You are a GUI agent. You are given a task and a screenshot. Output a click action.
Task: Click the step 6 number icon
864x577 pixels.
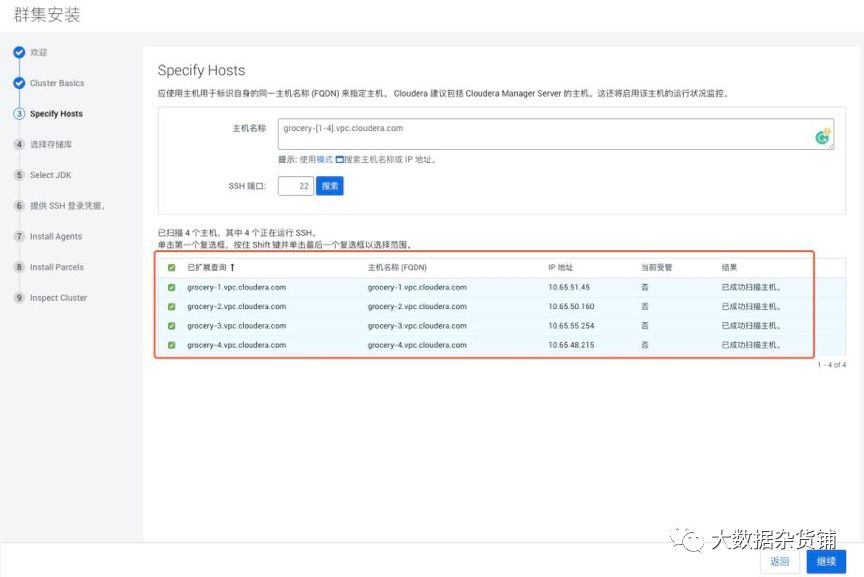click(19, 206)
